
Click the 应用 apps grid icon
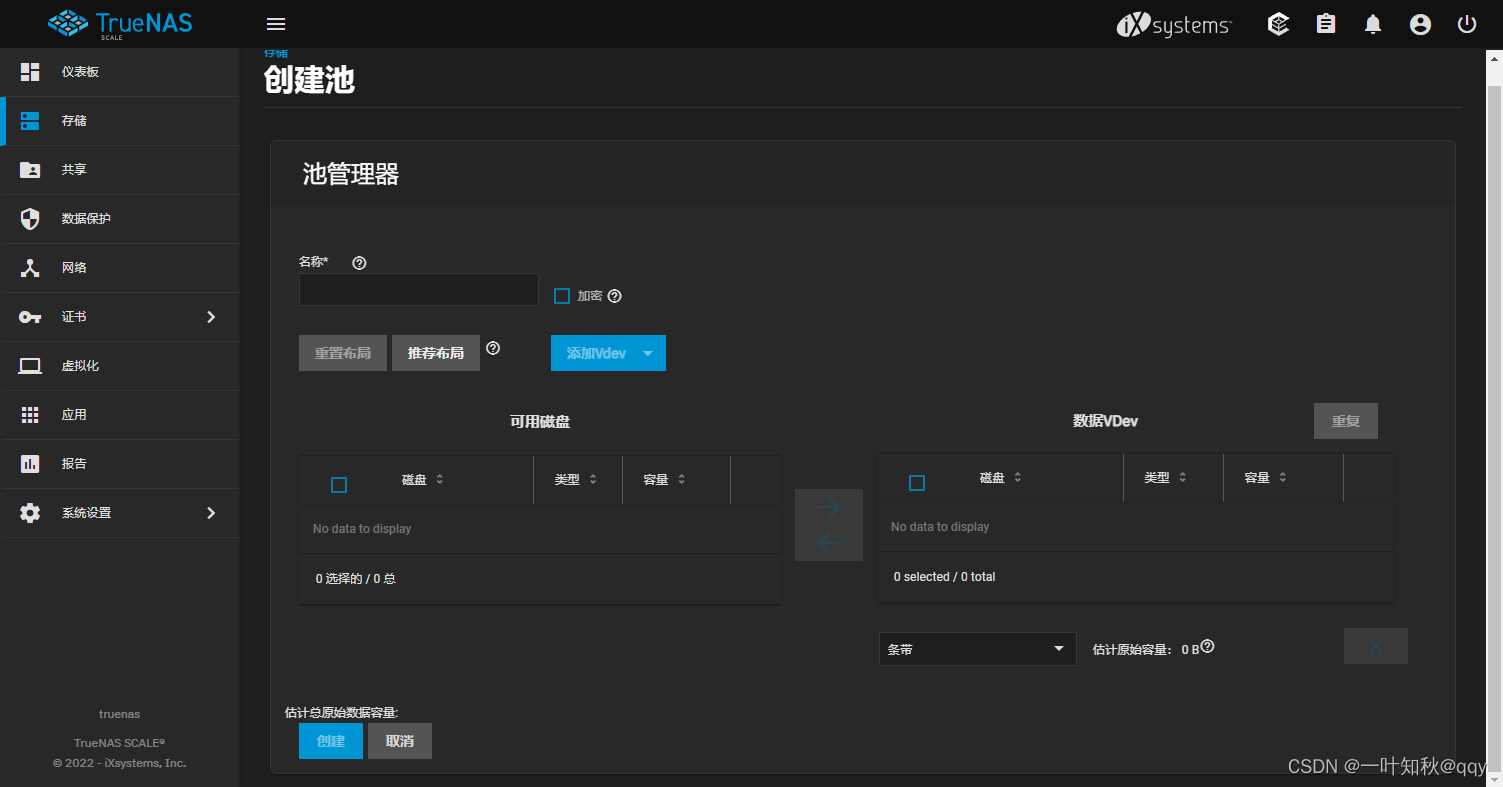coord(30,415)
